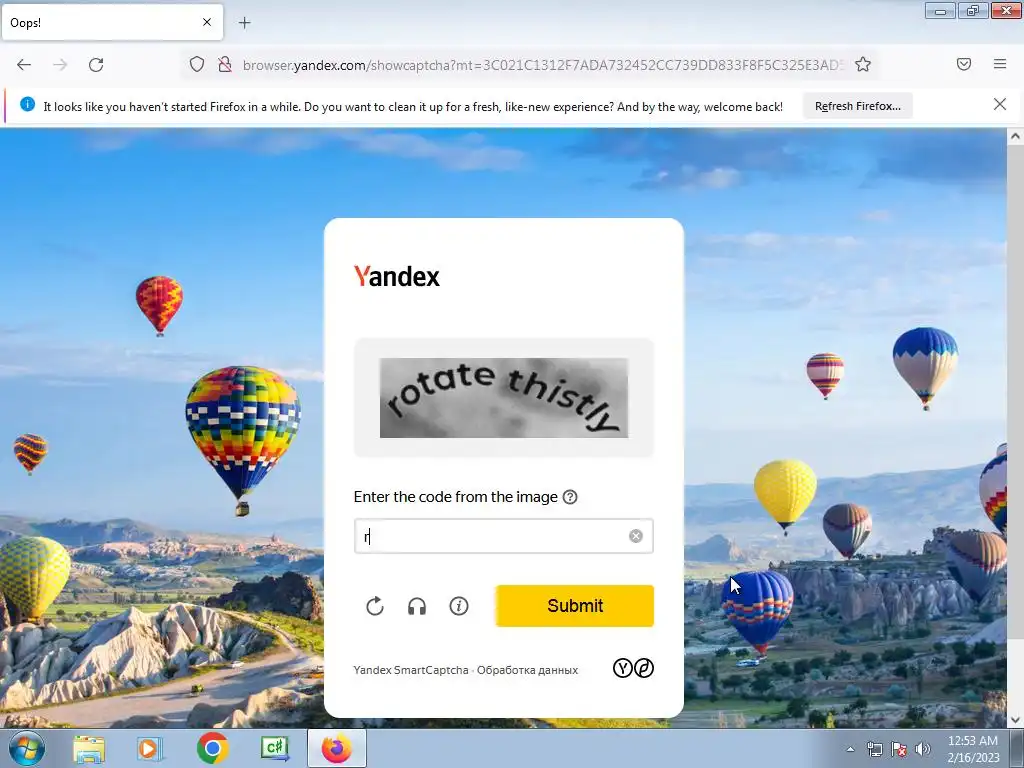
Task: Show hidden system tray icons arrow
Action: tap(850, 749)
